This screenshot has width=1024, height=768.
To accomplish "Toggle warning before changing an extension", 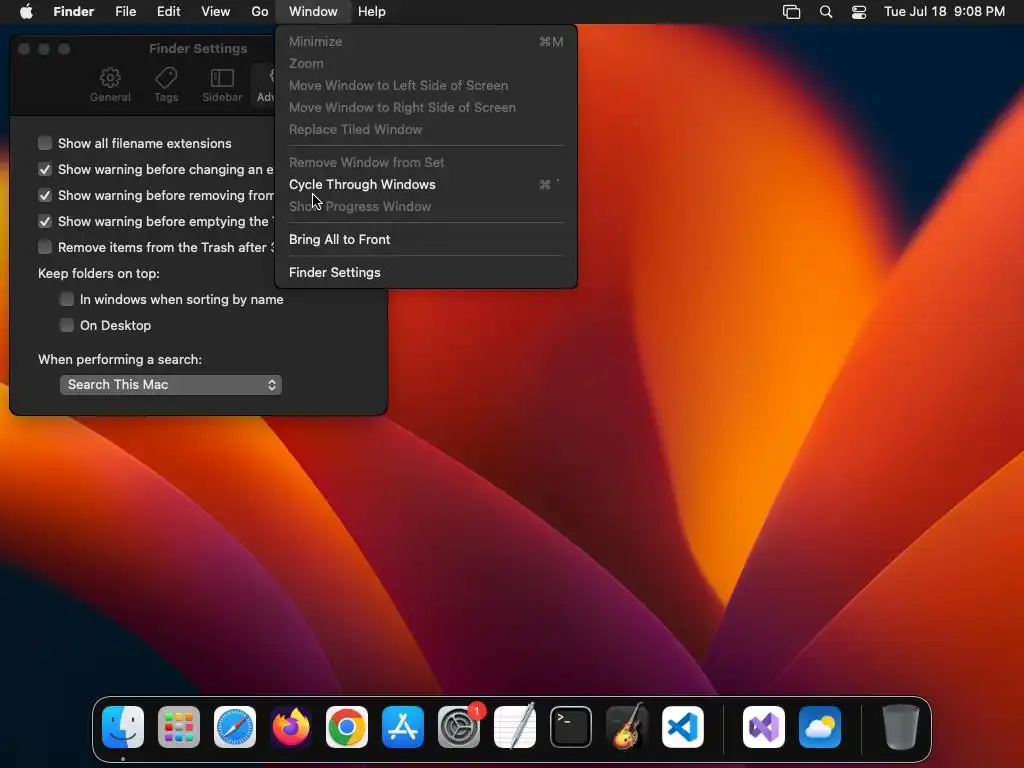I will [x=44, y=169].
